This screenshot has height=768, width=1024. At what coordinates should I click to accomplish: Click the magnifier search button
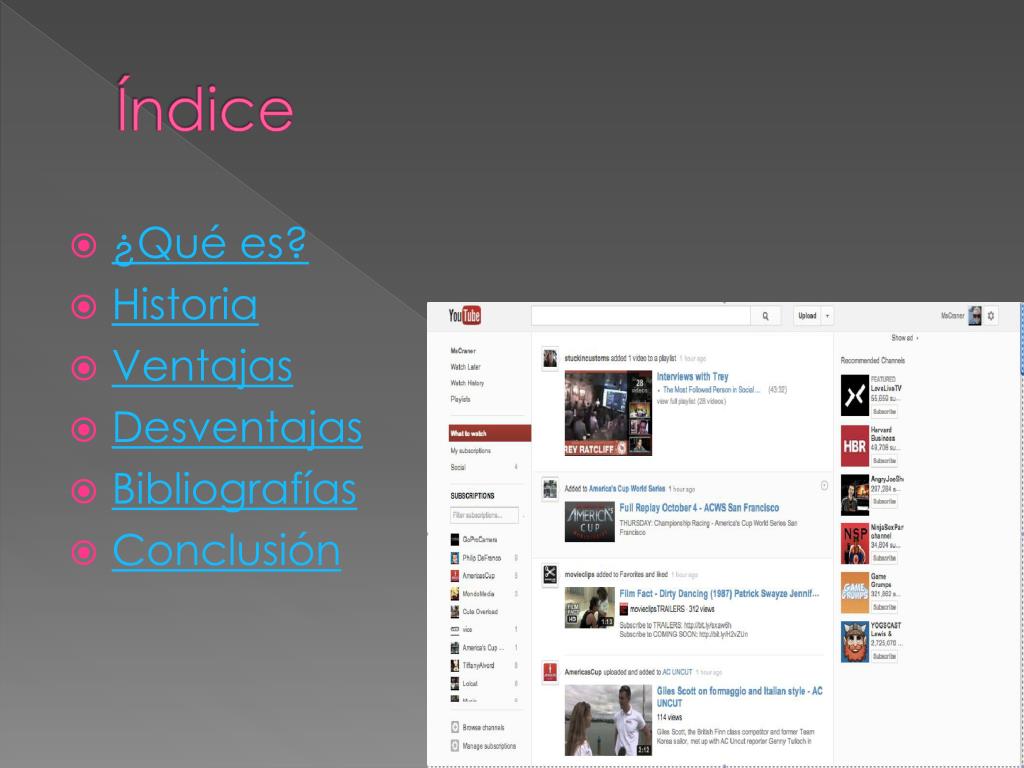tap(765, 315)
